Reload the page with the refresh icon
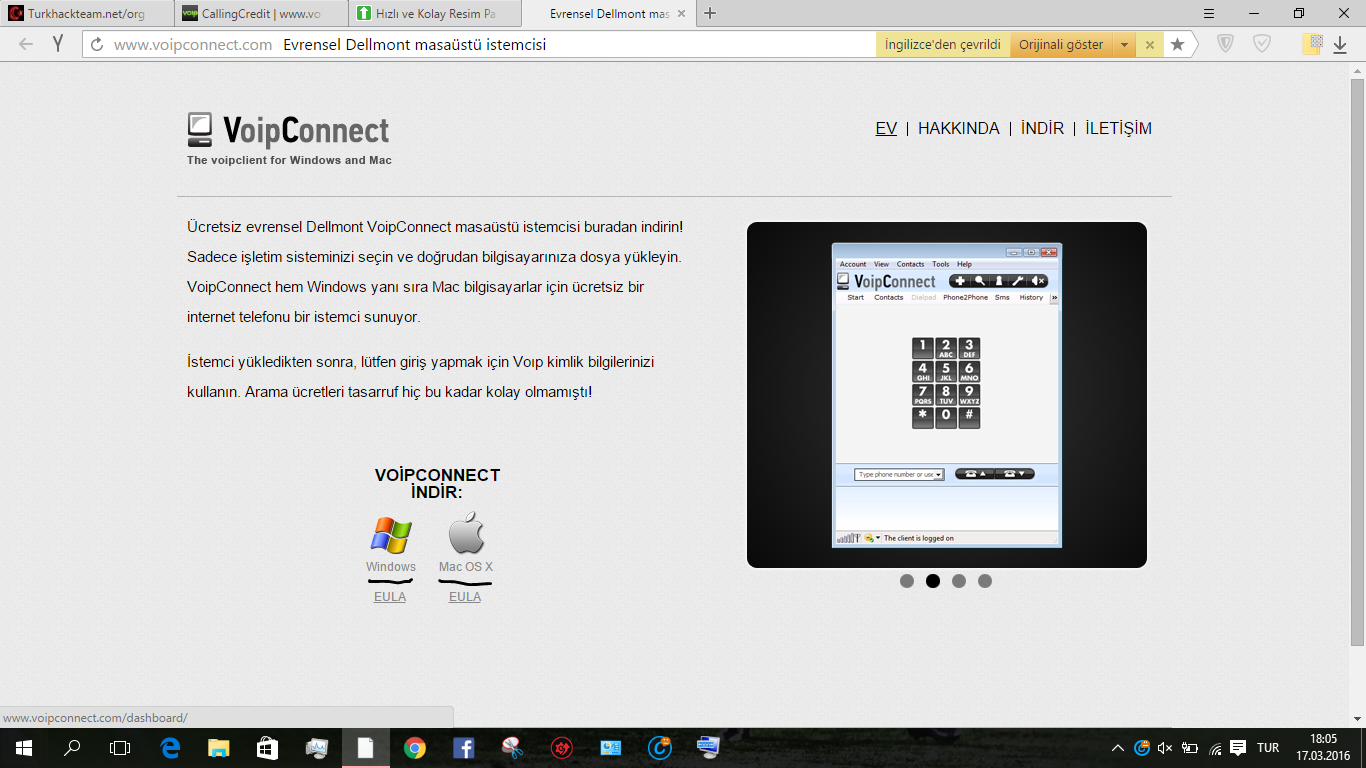Viewport: 1366px width, 768px height. 98,44
